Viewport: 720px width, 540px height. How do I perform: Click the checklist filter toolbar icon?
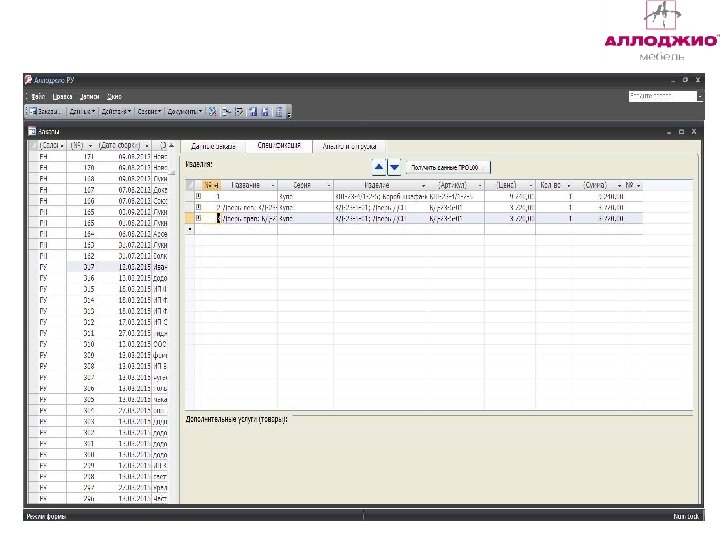[239, 112]
